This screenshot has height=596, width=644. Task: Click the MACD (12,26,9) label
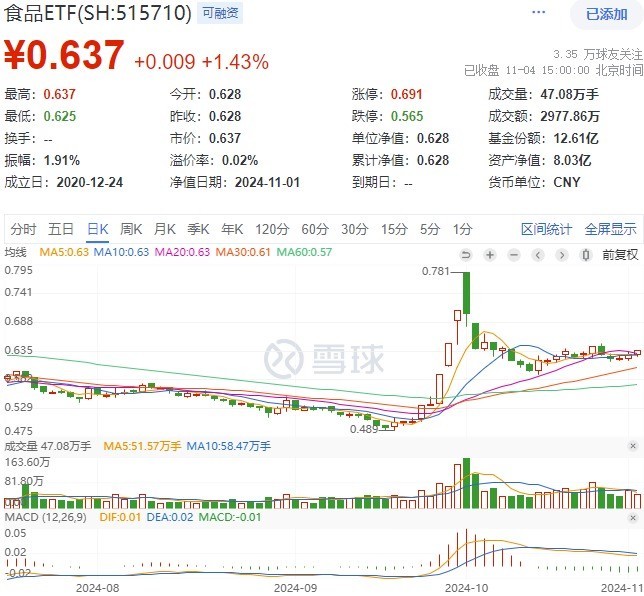pos(46,517)
